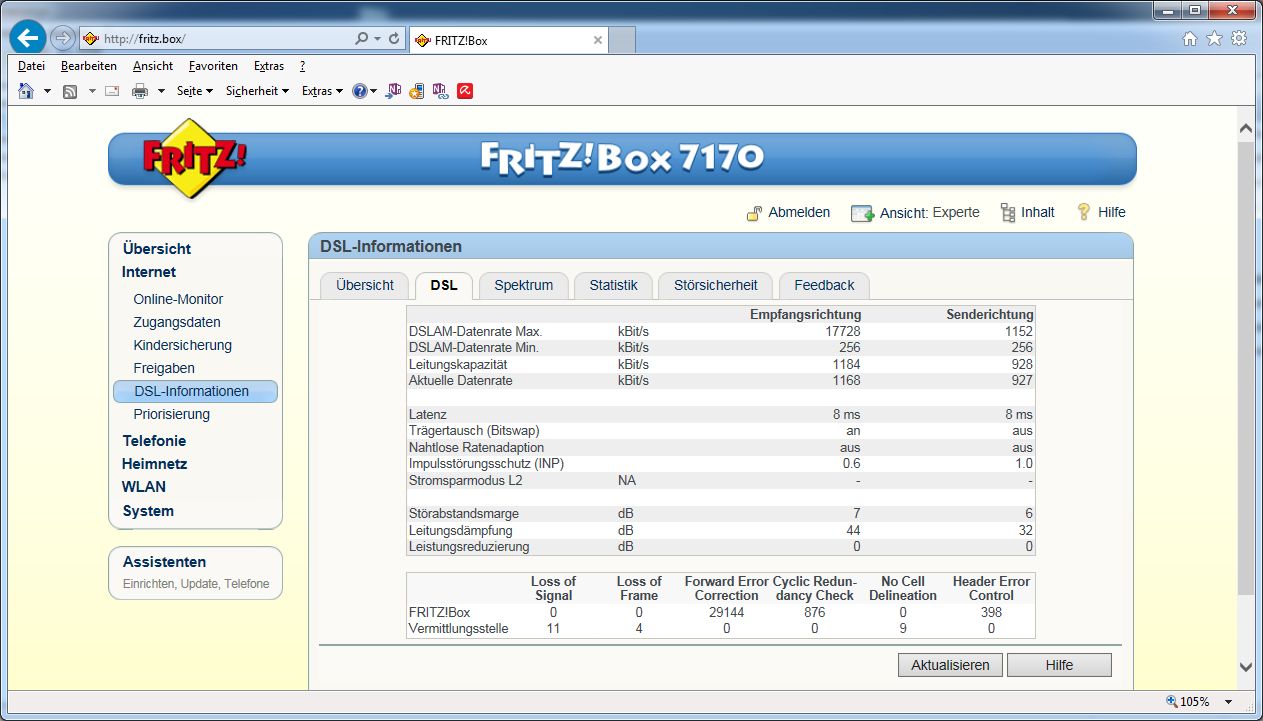The width and height of the screenshot is (1263, 721).
Task: Open the Extras menu in menu bar
Action: (x=269, y=66)
